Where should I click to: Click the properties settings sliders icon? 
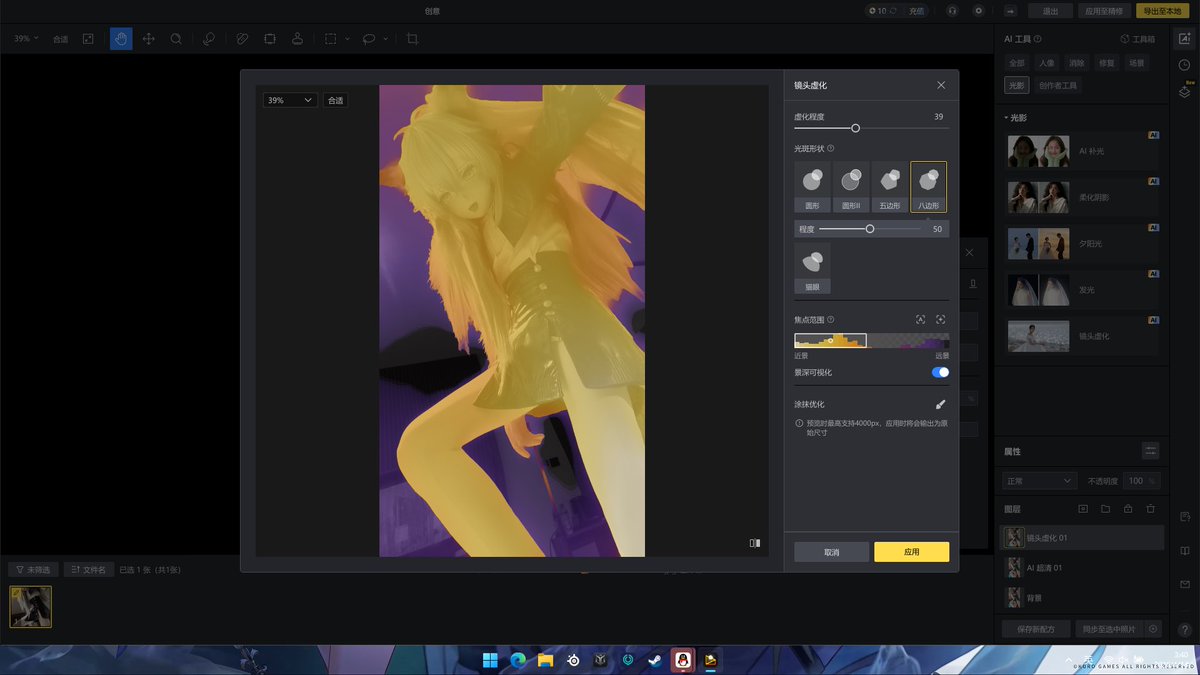tap(1151, 451)
